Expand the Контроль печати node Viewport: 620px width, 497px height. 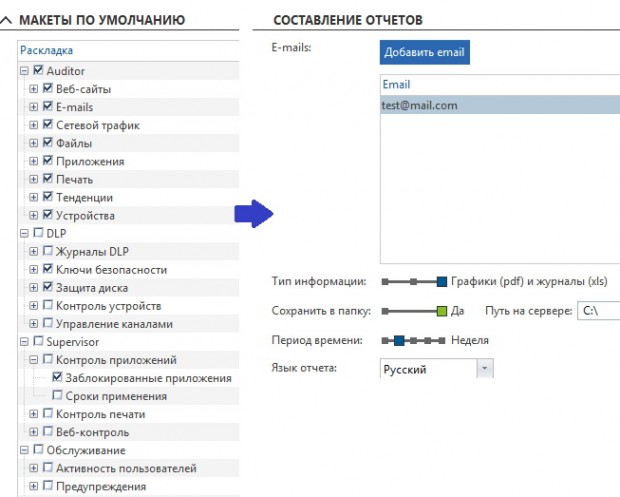[x=34, y=414]
